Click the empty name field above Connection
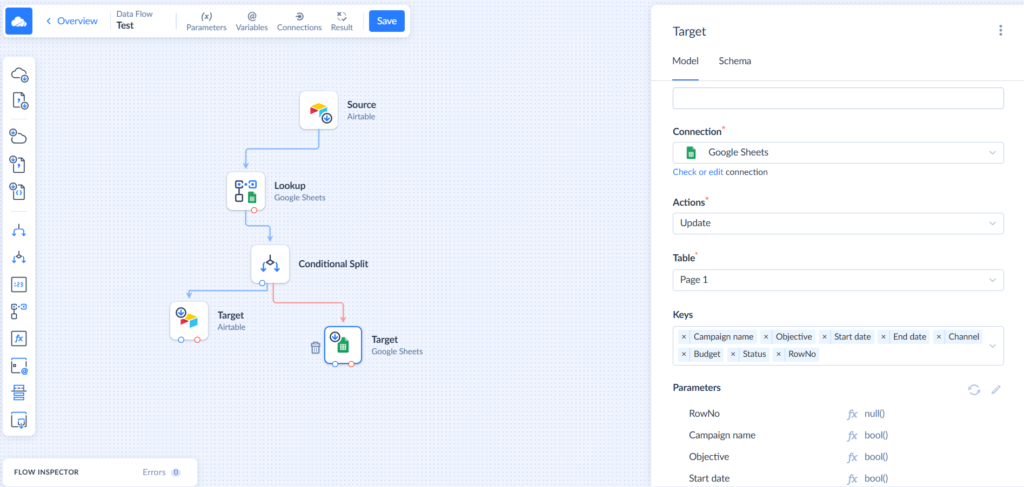 point(838,98)
